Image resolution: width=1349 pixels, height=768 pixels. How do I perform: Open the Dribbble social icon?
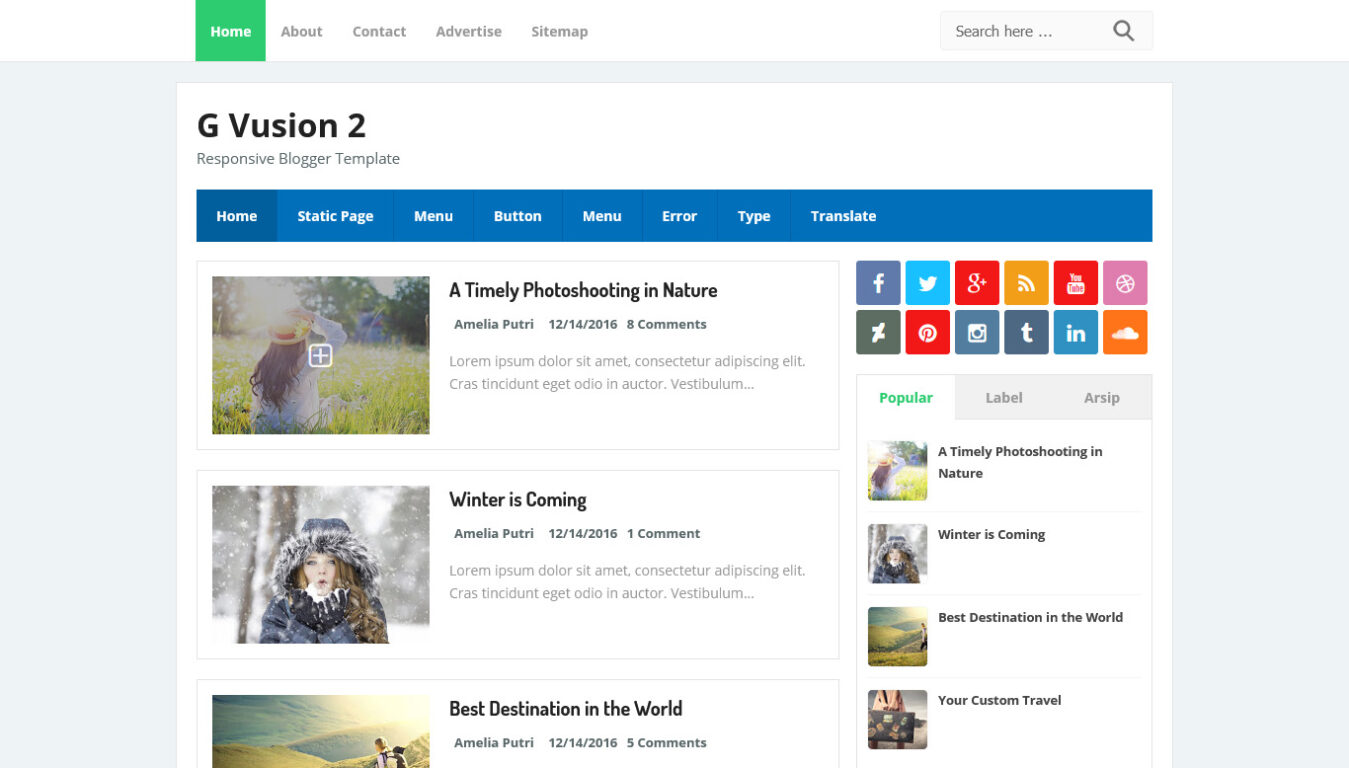[x=1125, y=283]
